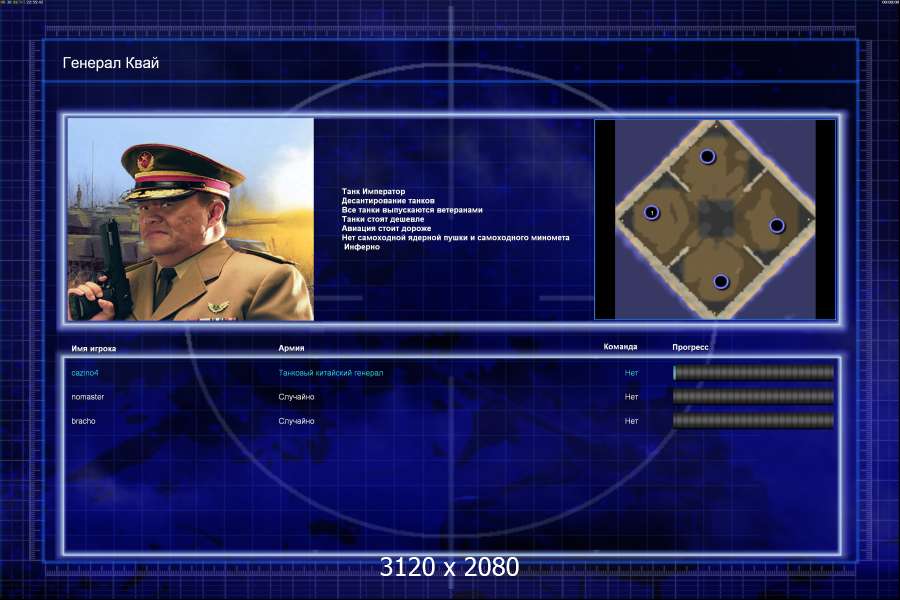This screenshot has width=900, height=600.
Task: Click 'Случайно' army in nomaster row
Action: pos(296,397)
